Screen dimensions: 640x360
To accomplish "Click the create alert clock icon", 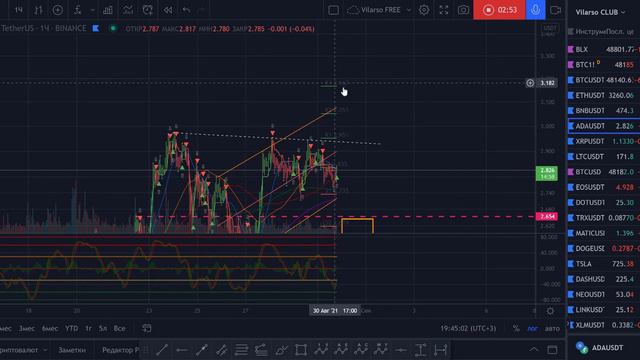I will [148, 10].
